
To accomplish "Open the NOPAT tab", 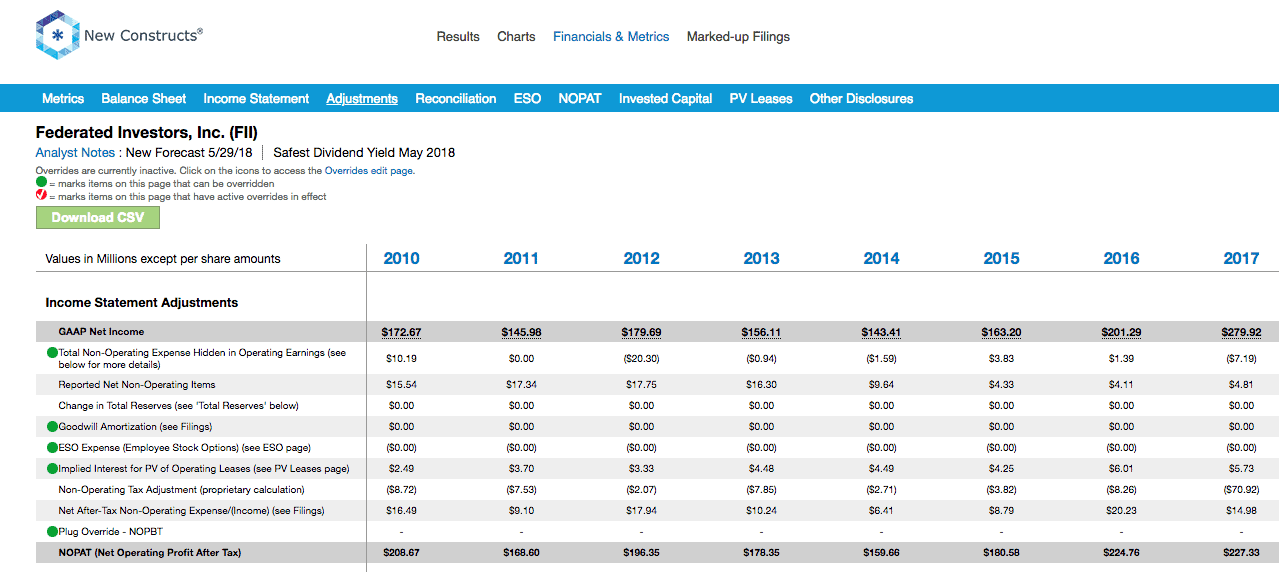I will 580,98.
